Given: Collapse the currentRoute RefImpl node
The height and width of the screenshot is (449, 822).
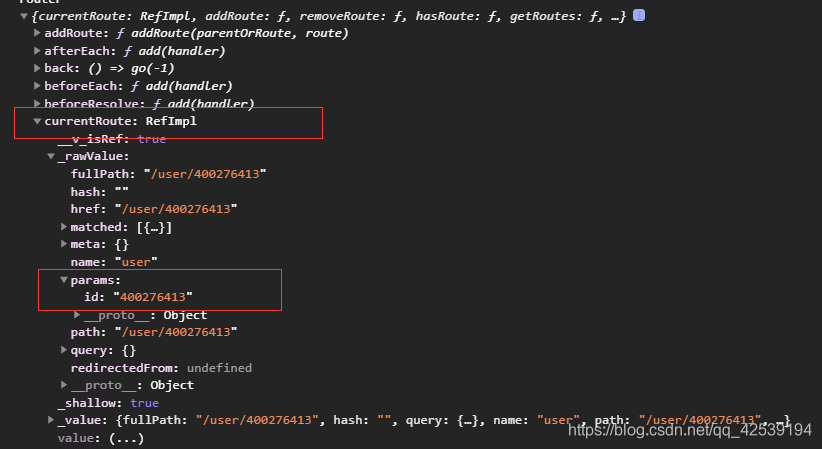Looking at the screenshot, I should click(x=37, y=121).
